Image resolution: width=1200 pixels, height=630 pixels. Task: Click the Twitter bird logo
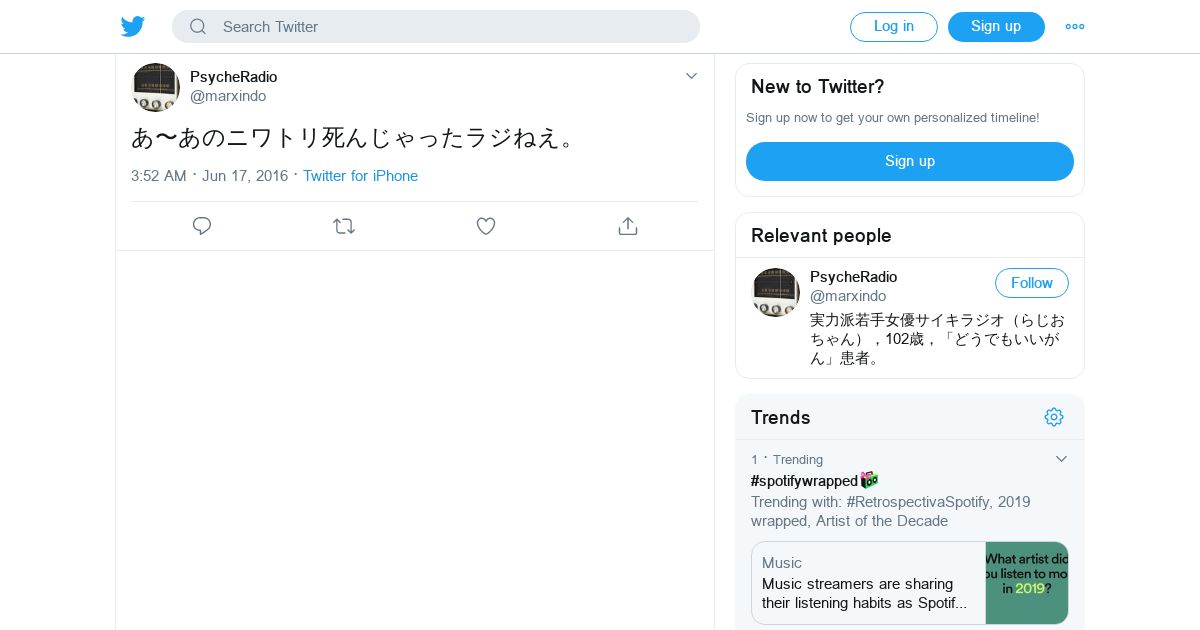click(x=133, y=27)
